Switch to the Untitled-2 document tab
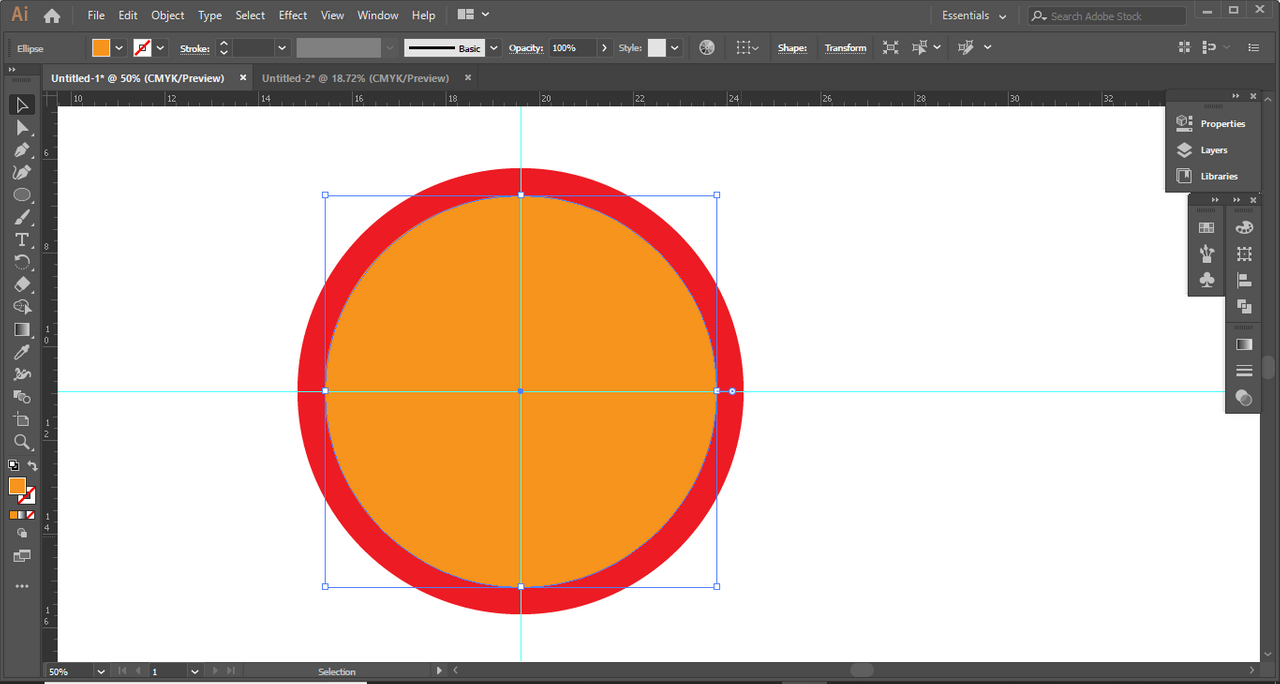The width and height of the screenshot is (1280, 684). point(355,78)
